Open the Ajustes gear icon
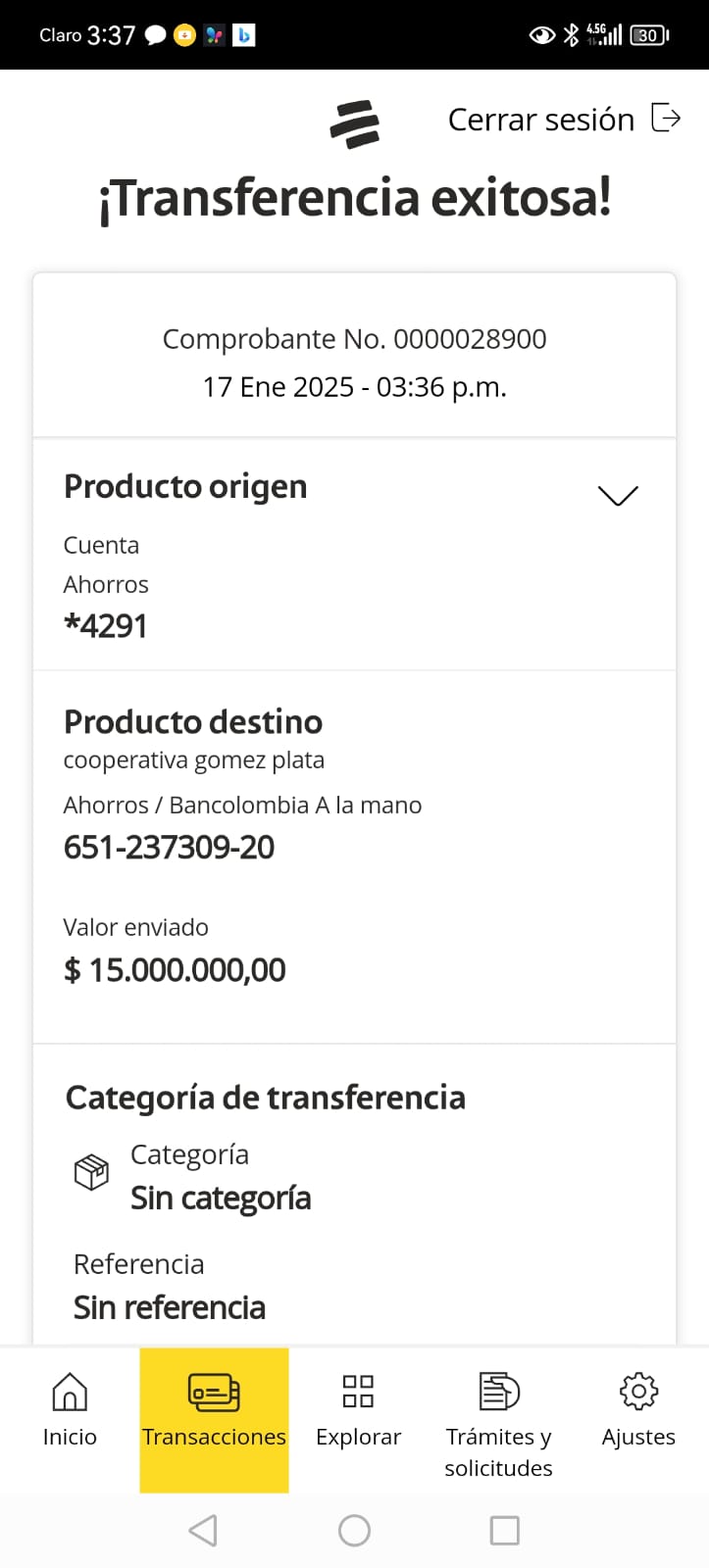Viewport: 709px width, 1568px height. (638, 1391)
